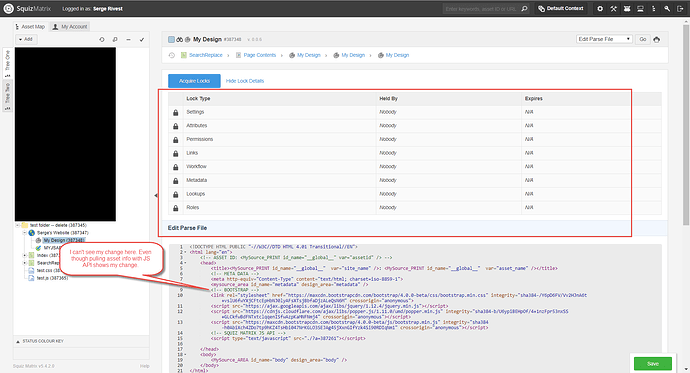Screen dimensions: 690x373
Task: Open the SearchReplace breadcrumb link
Action: coord(206,55)
